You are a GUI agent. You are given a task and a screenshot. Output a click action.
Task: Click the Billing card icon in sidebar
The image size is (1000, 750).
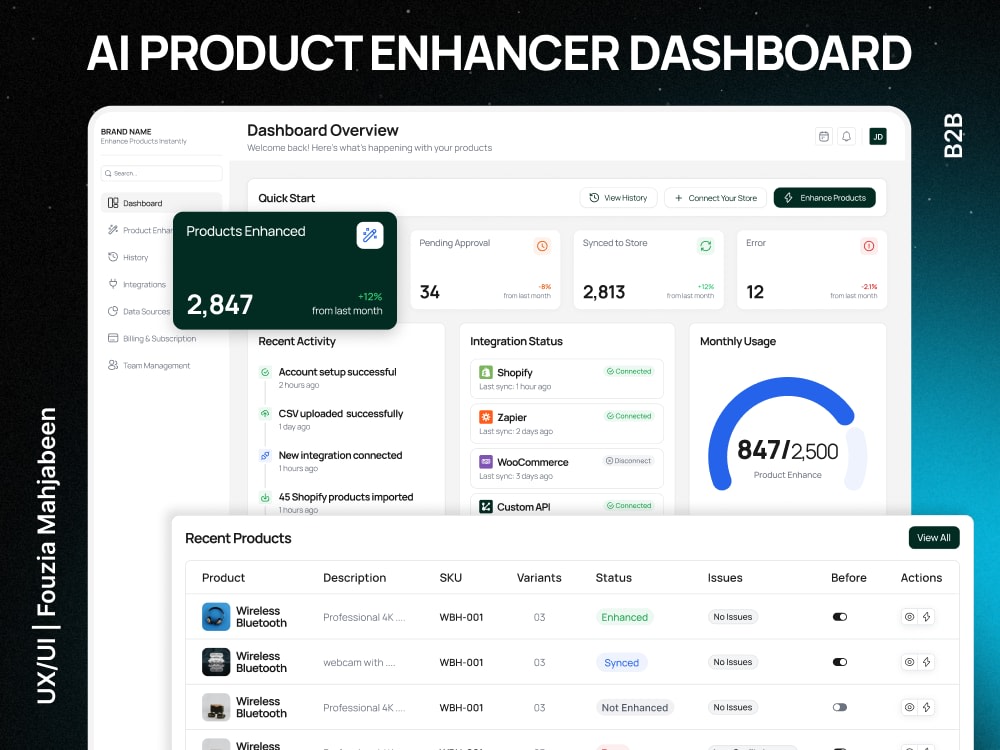(x=113, y=338)
